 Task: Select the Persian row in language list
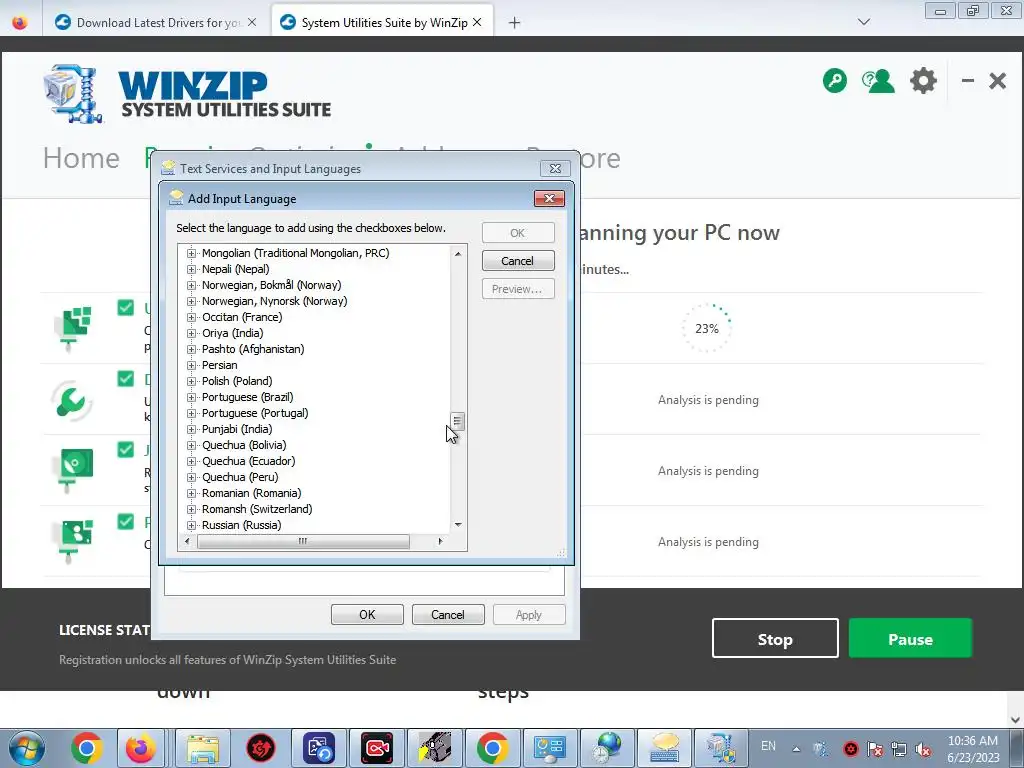point(219,365)
